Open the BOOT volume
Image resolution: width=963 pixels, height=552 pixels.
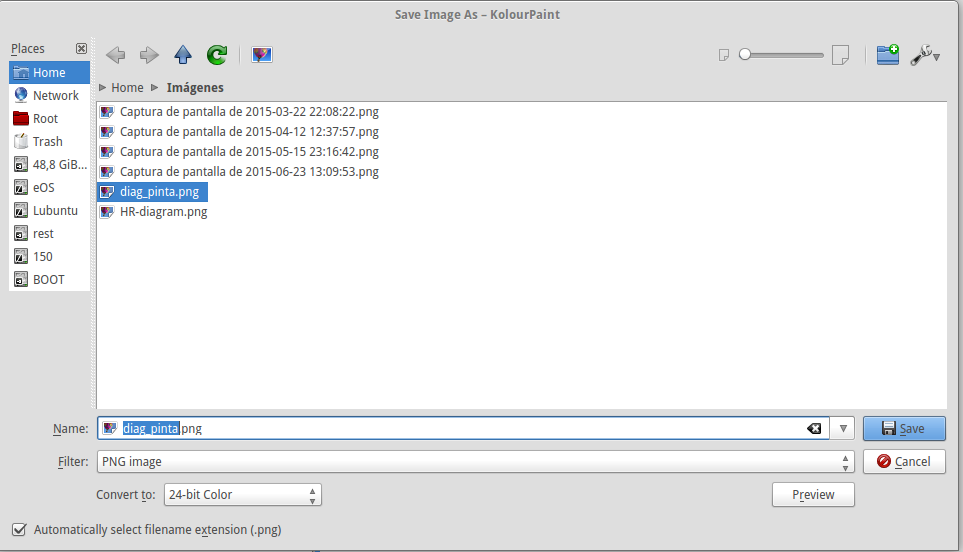(49, 279)
